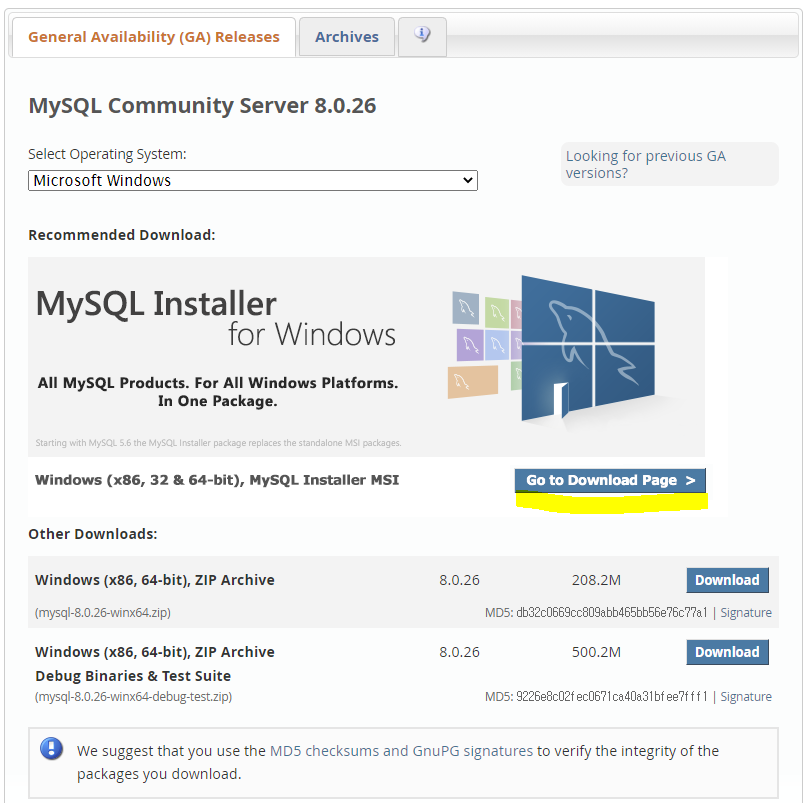Click the Go to Download Page button

tap(610, 480)
